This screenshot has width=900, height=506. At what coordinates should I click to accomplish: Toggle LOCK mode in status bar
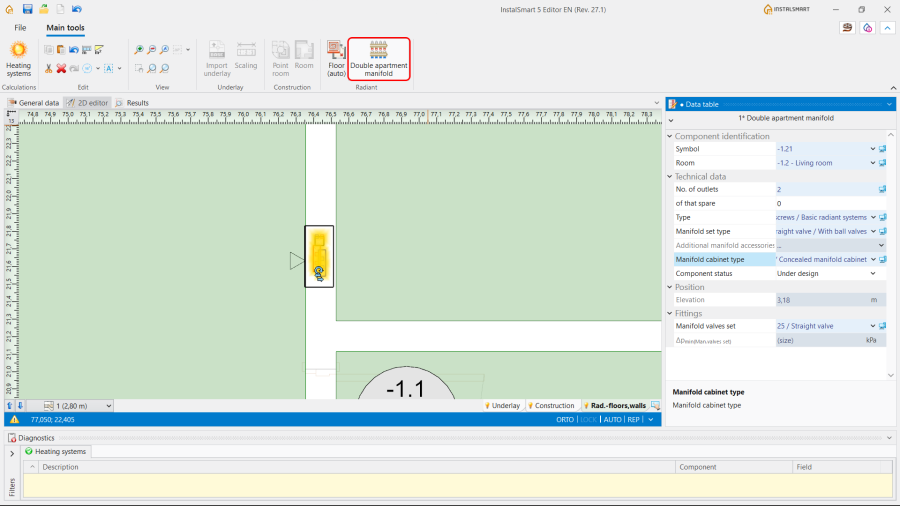click(x=588, y=419)
